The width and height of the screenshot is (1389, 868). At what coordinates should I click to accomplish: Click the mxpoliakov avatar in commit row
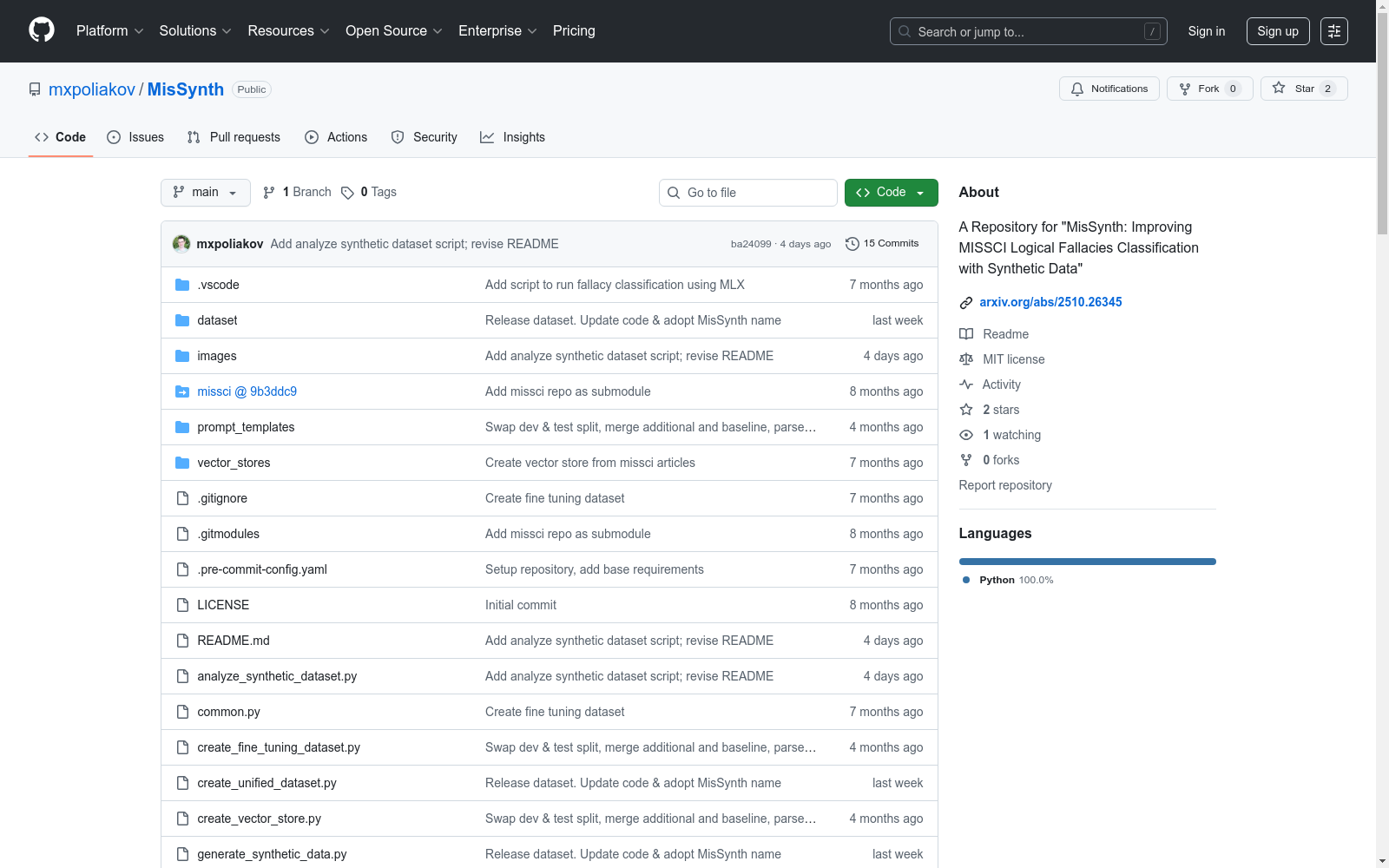coord(181,244)
